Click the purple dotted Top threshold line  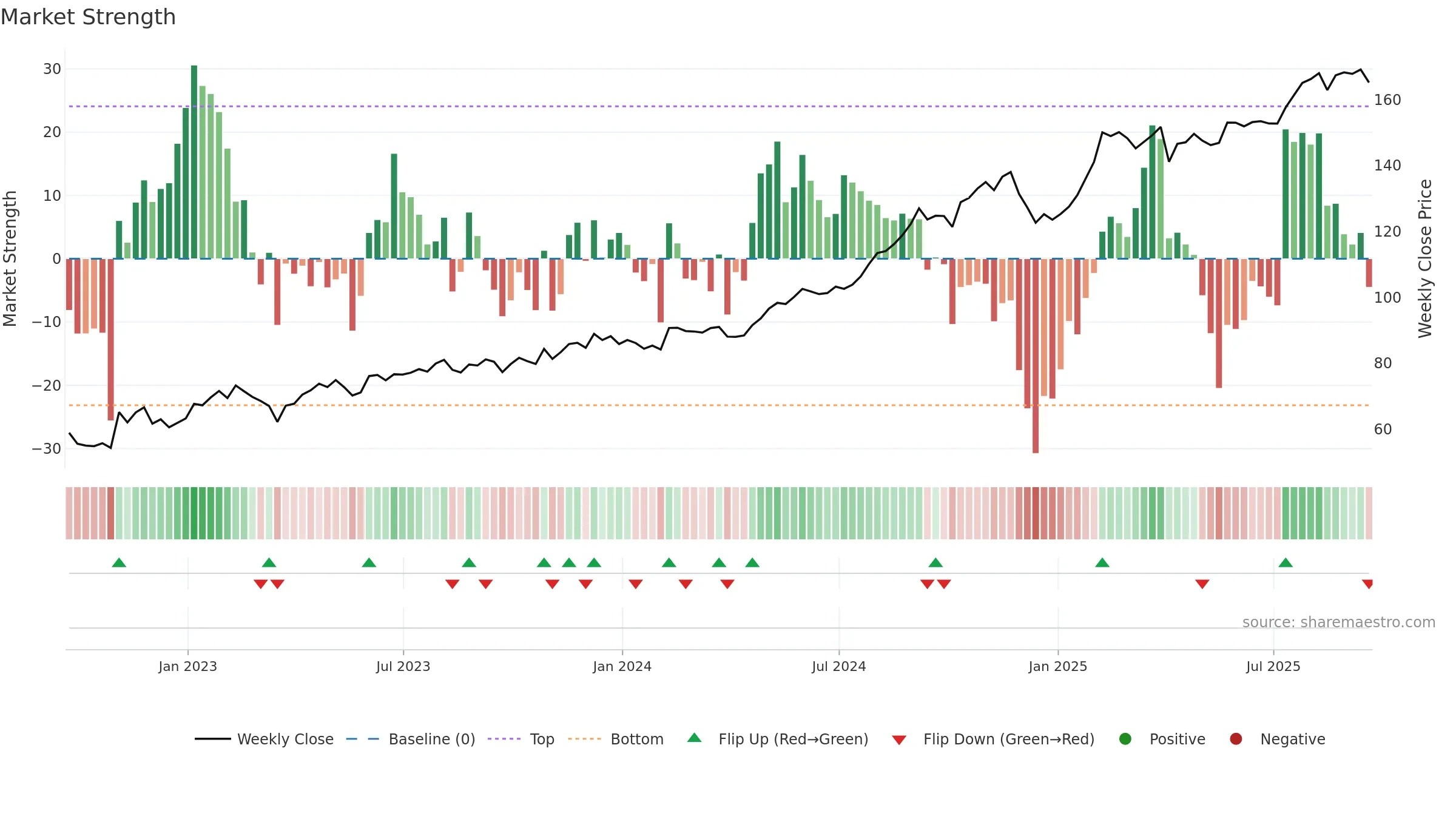click(x=719, y=106)
